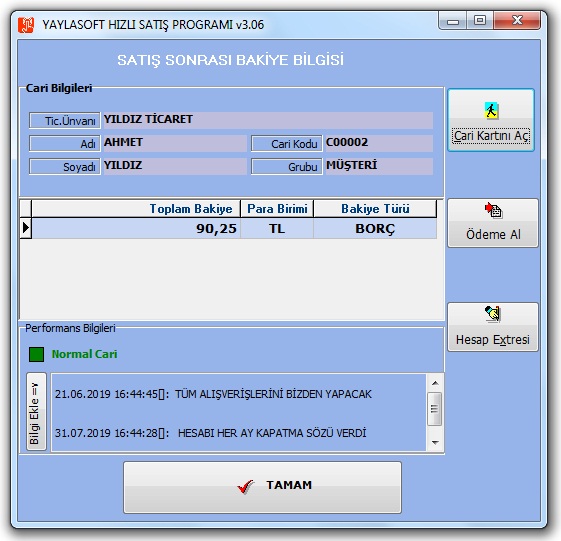561x541 pixels.
Task: Add a note using the Bilgi Ekle button
Action: pyautogui.click(x=36, y=411)
